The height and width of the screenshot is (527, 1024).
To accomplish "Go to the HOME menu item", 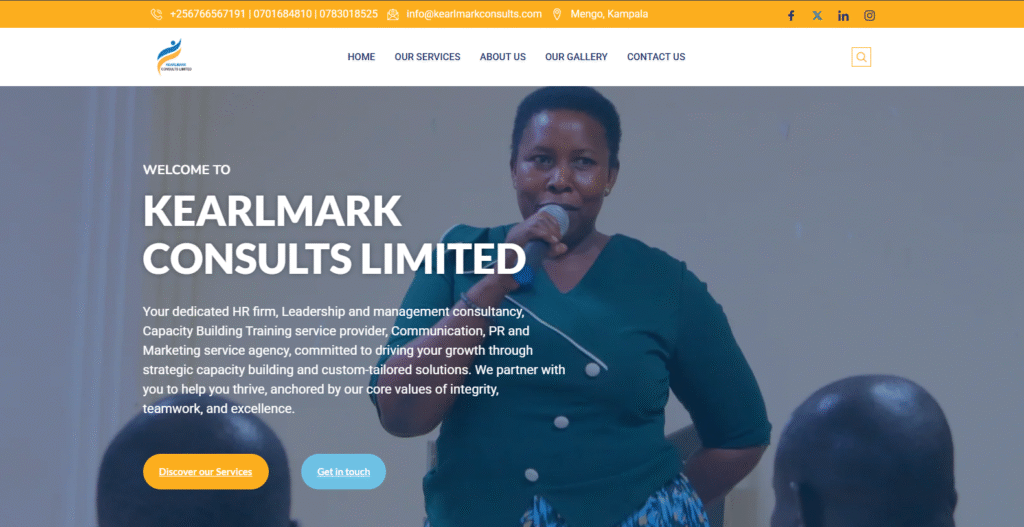I will (361, 57).
